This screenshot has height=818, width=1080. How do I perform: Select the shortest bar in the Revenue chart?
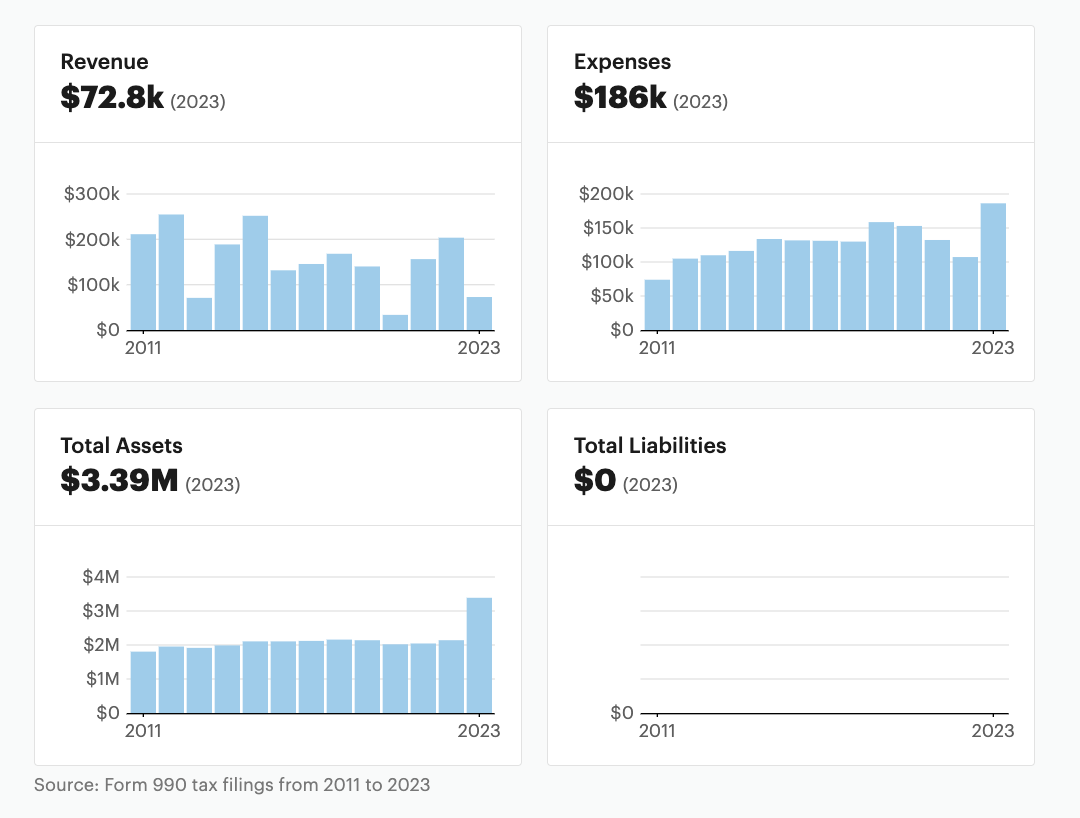click(x=395, y=322)
